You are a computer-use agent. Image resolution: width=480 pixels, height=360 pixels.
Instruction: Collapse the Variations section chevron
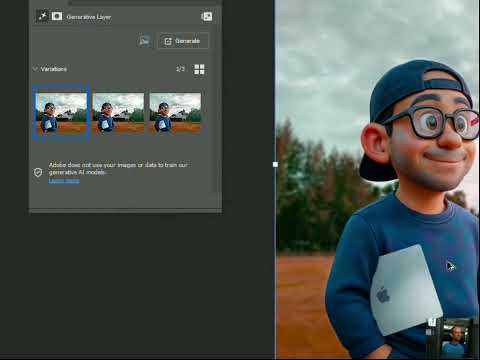(35, 69)
